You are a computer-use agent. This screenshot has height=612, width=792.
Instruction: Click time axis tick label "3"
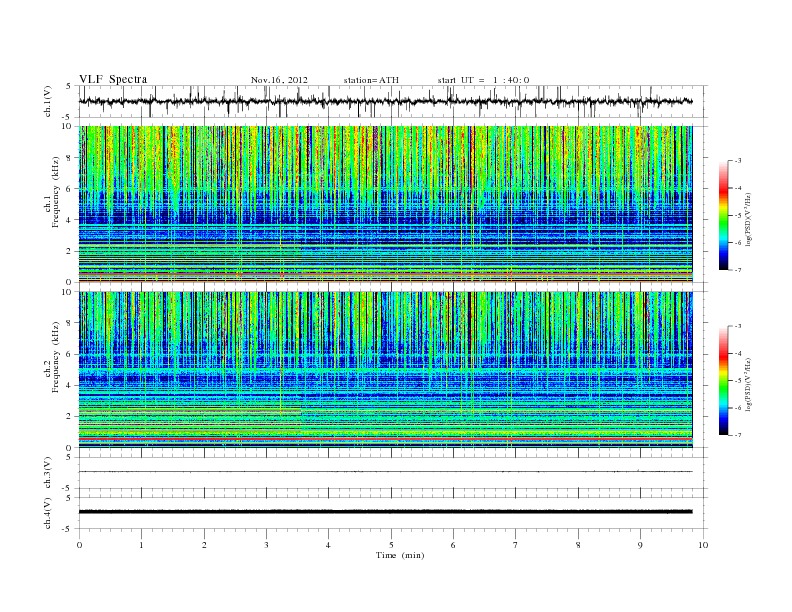(267, 545)
